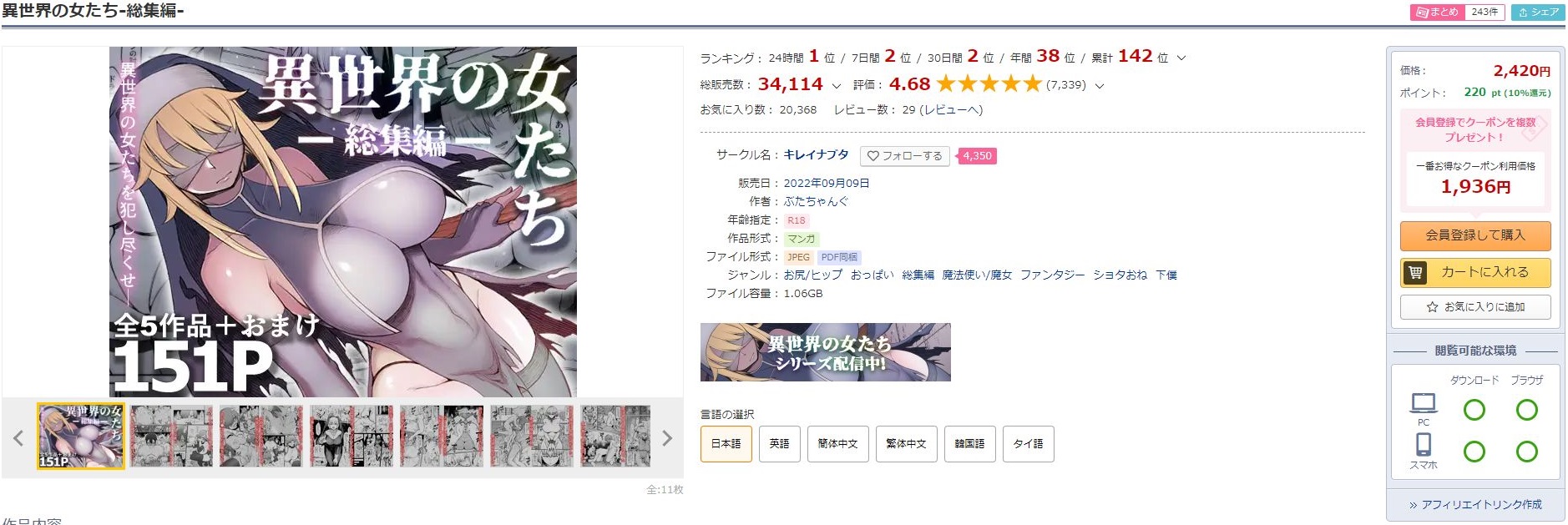Show previous thumbnails with left arrow
Viewport: 1568px width, 525px height.
coord(18,438)
